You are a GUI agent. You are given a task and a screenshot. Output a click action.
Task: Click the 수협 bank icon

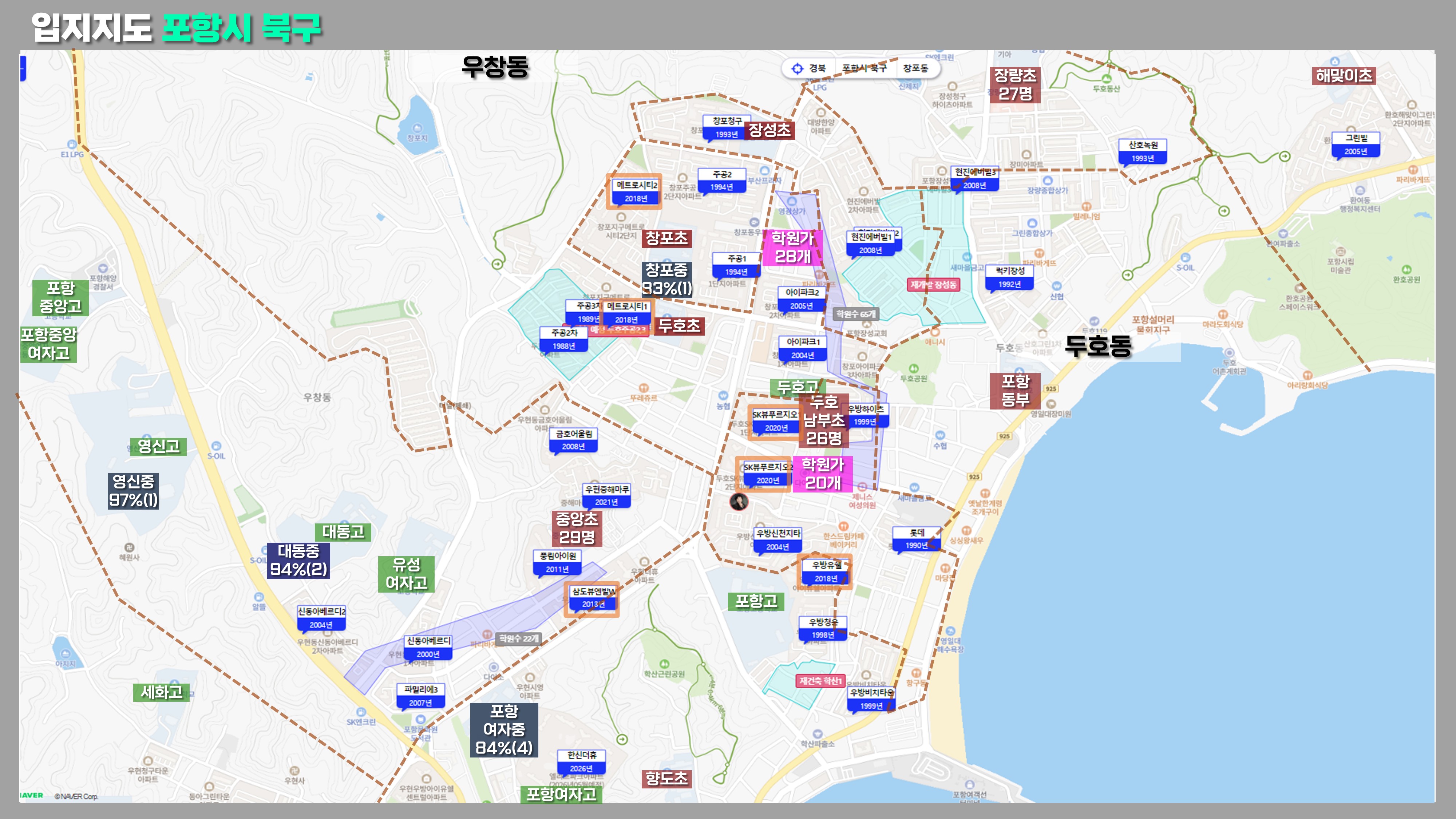click(940, 435)
